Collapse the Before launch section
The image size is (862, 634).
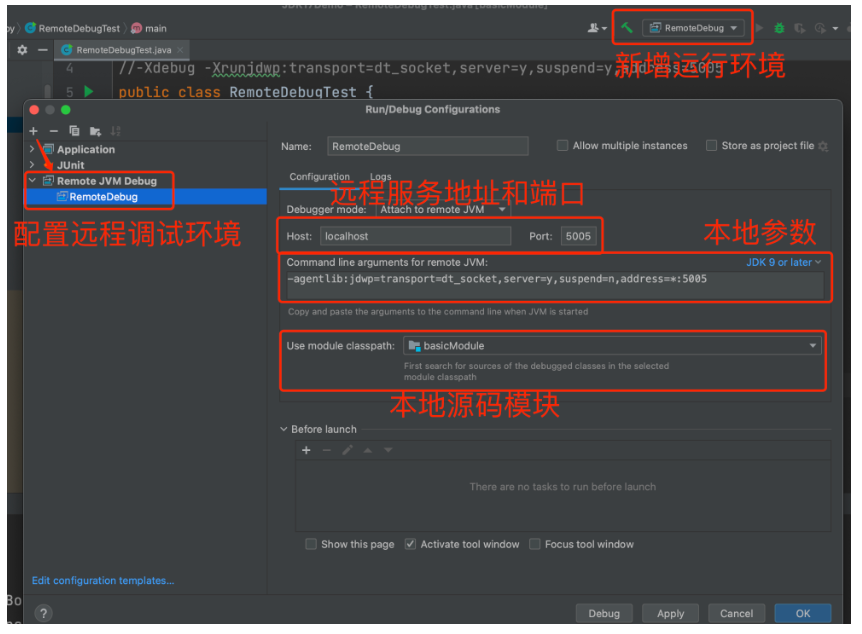click(284, 429)
